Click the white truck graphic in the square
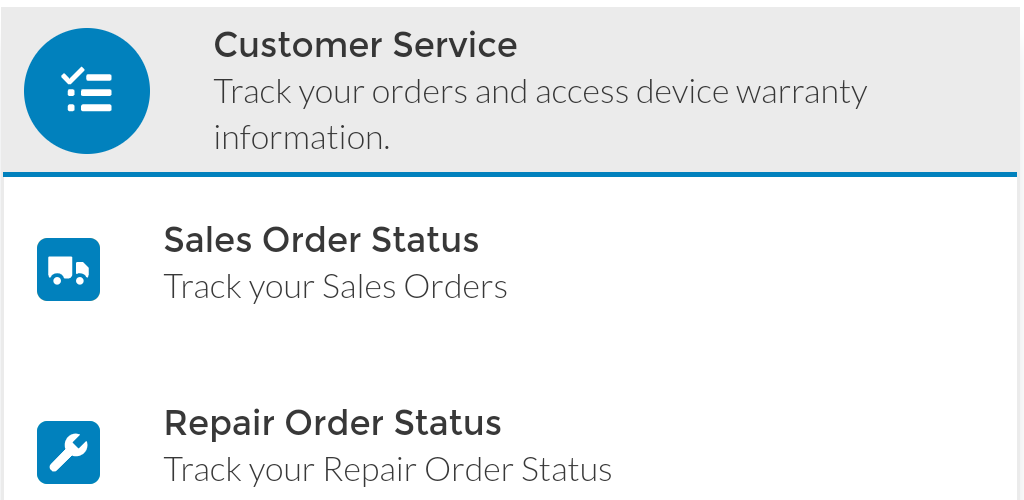 [x=69, y=270]
